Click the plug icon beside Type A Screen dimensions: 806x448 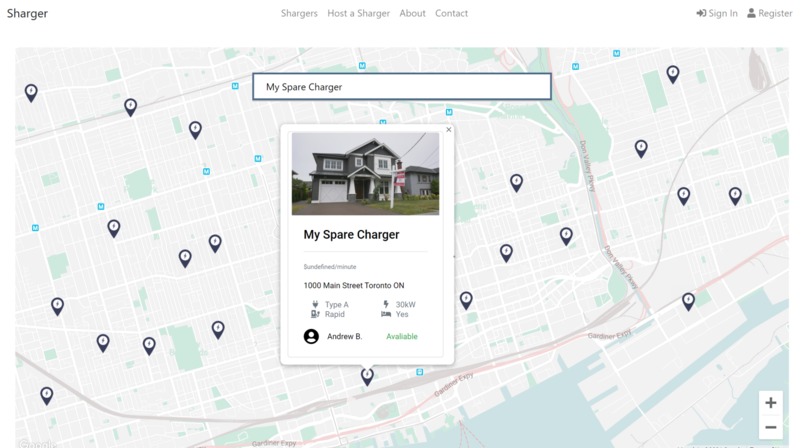coord(315,304)
